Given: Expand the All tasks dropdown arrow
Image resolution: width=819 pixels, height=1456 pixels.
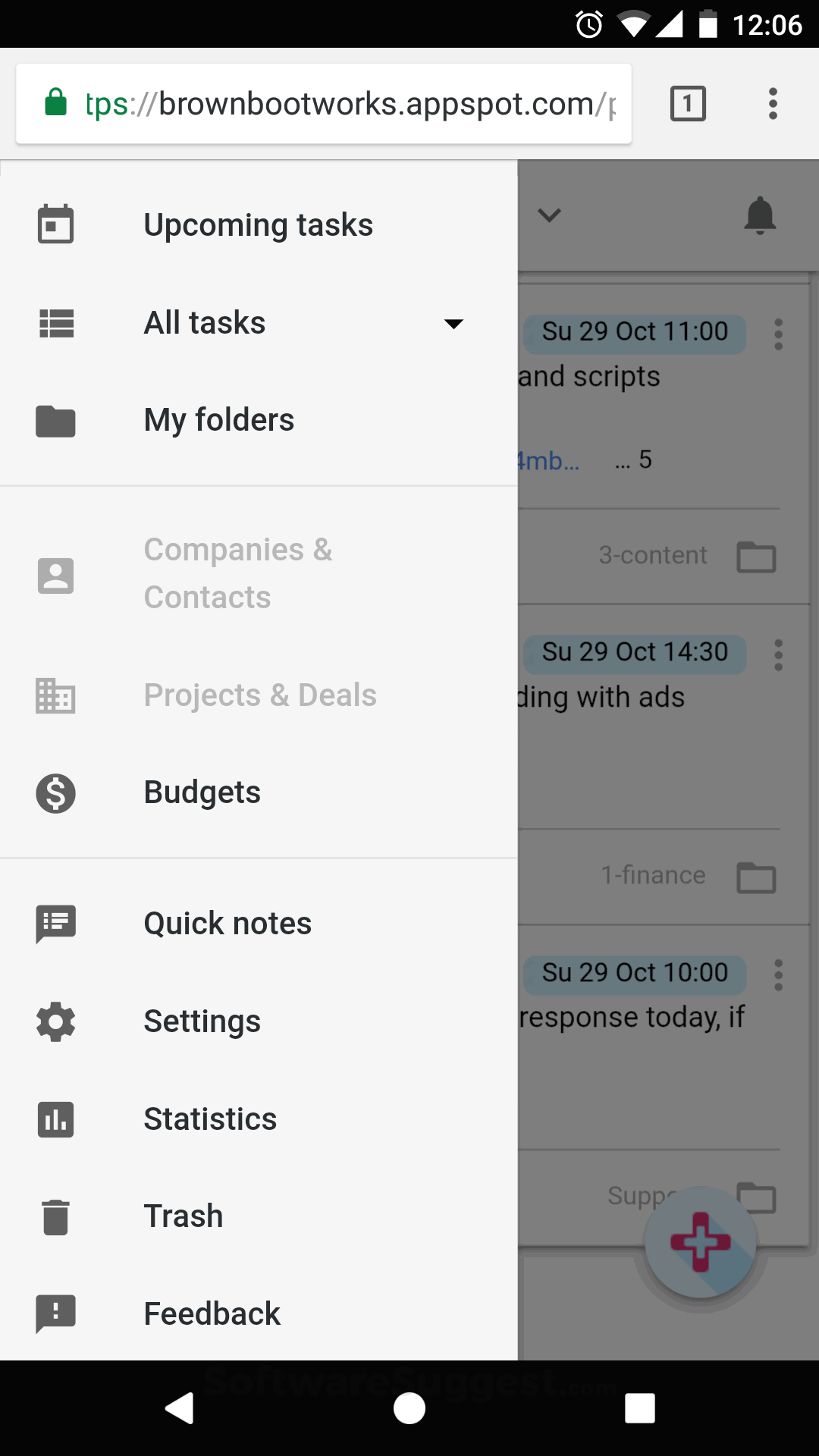Looking at the screenshot, I should click(x=453, y=324).
